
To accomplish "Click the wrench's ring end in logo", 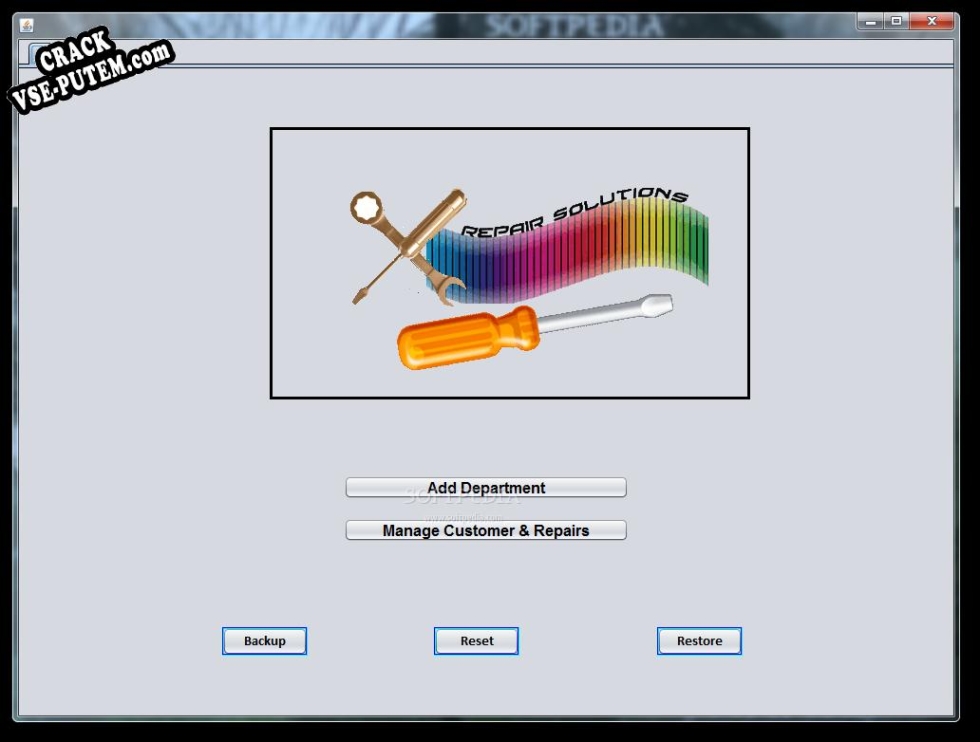I will pos(366,208).
